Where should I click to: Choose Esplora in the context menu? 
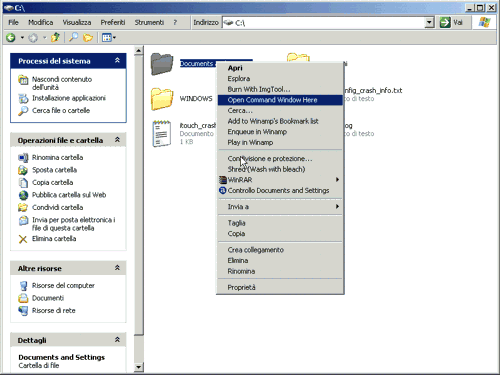click(280, 78)
